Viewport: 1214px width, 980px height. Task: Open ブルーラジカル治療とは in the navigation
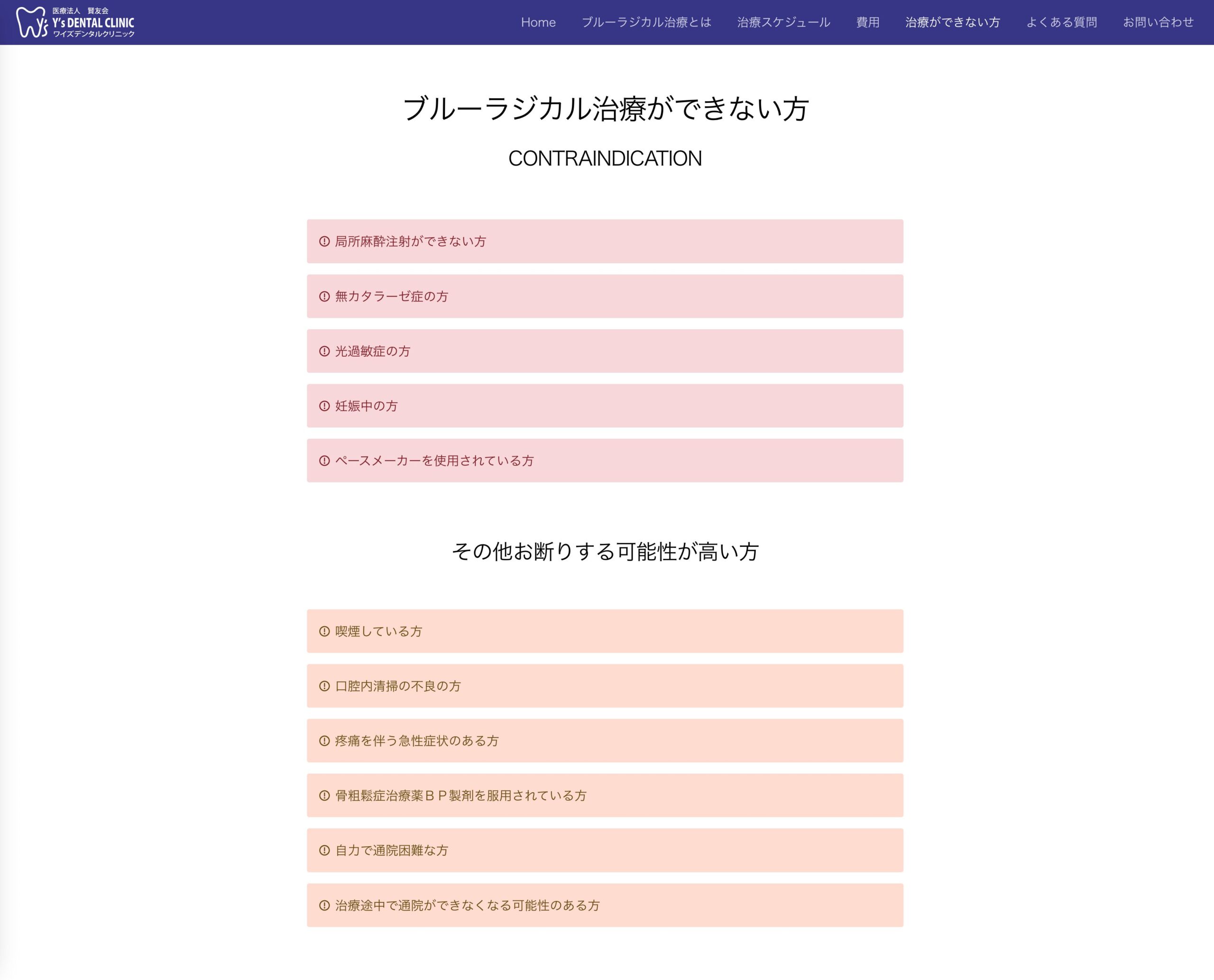[x=646, y=22]
